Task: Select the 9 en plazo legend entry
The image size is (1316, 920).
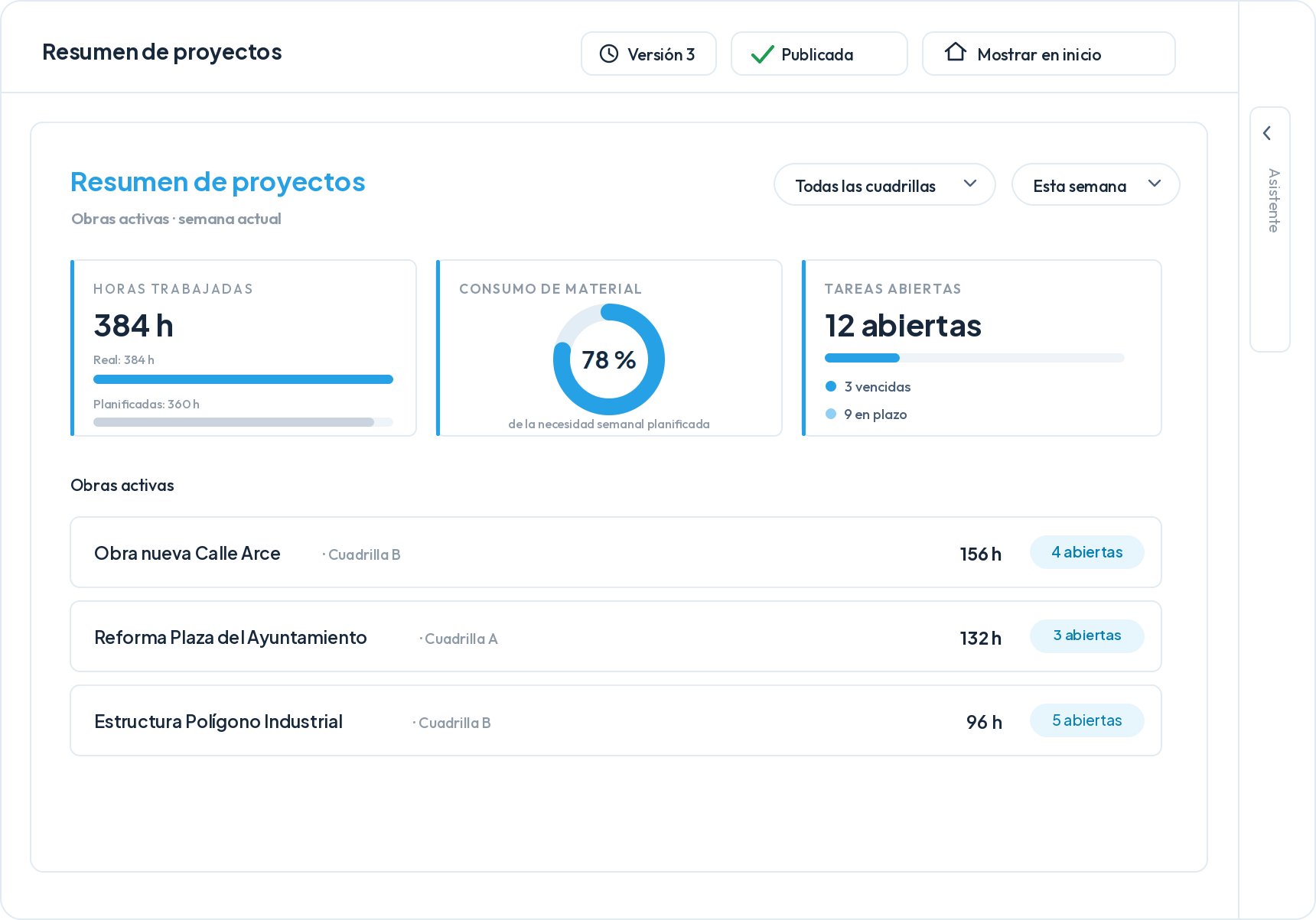Action: pyautogui.click(x=866, y=414)
